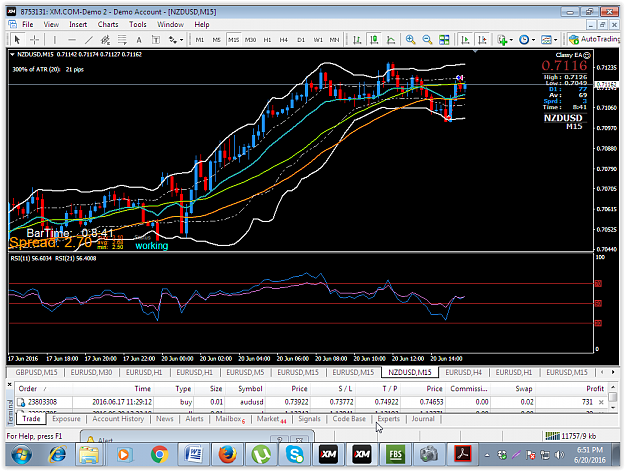Viewport: 625px width, 471px height.
Task: Switch to EURUSD,M30 chart tab
Action: pos(91,372)
